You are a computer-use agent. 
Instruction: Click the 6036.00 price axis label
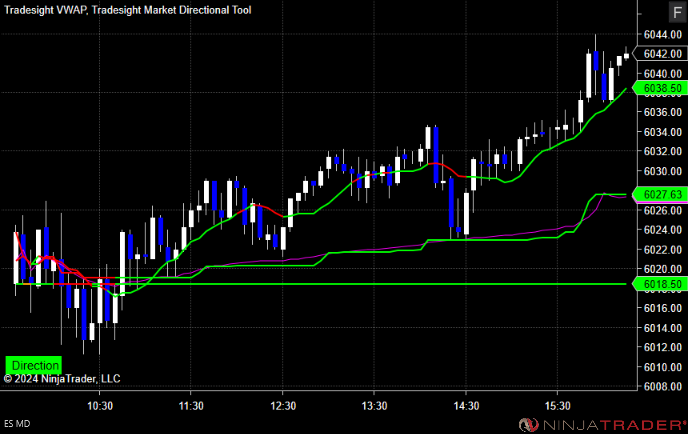(x=663, y=112)
